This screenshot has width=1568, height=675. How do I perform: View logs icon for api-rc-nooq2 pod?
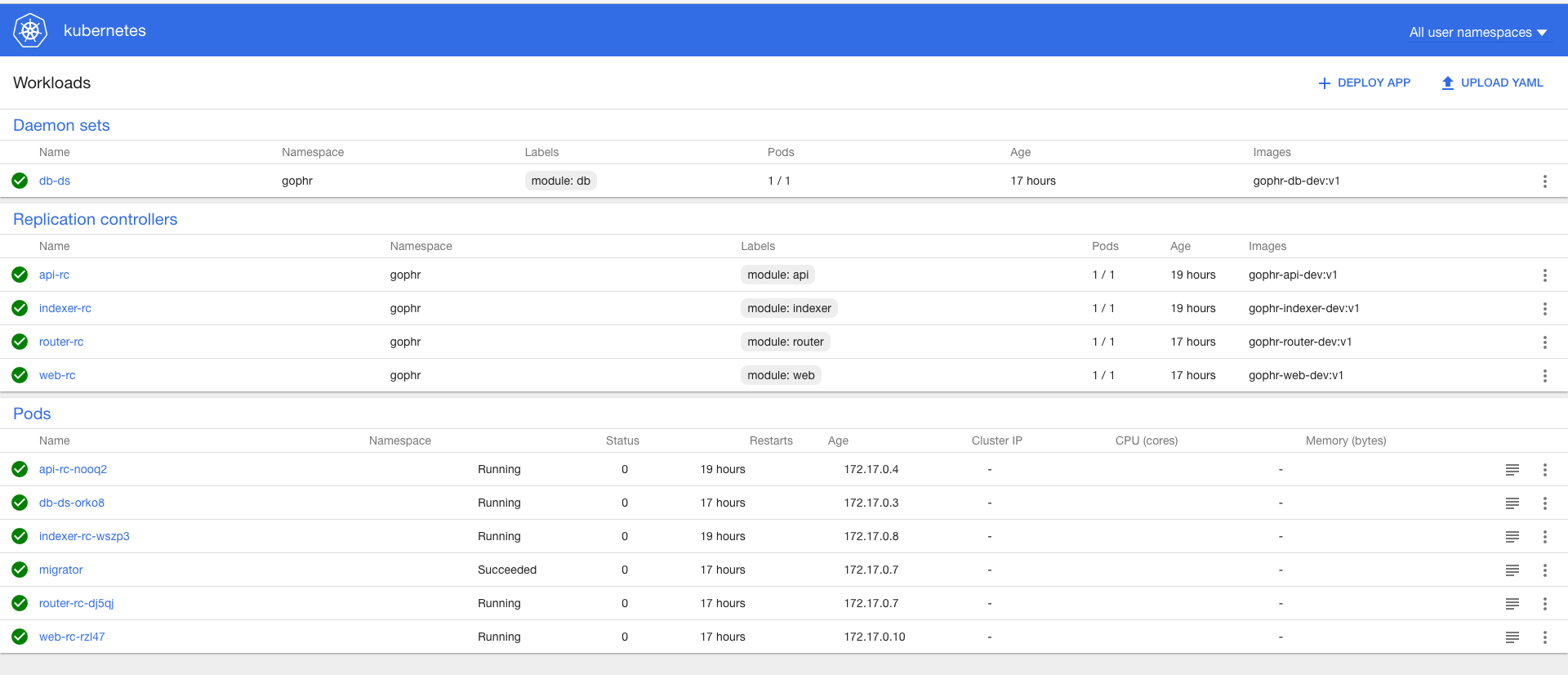[1512, 470]
